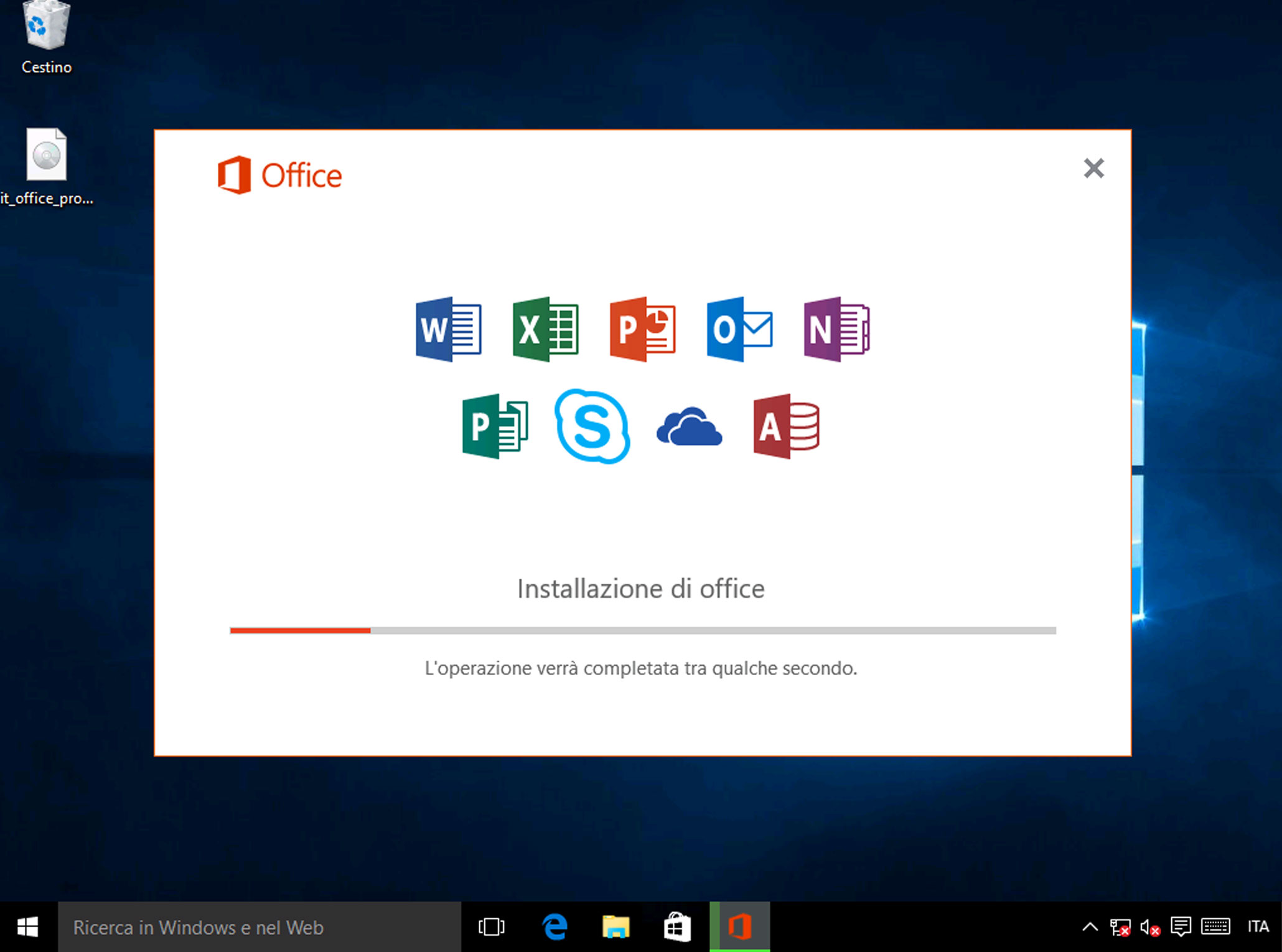
Task: Select the it_office_pro disc image file
Action: [x=47, y=167]
